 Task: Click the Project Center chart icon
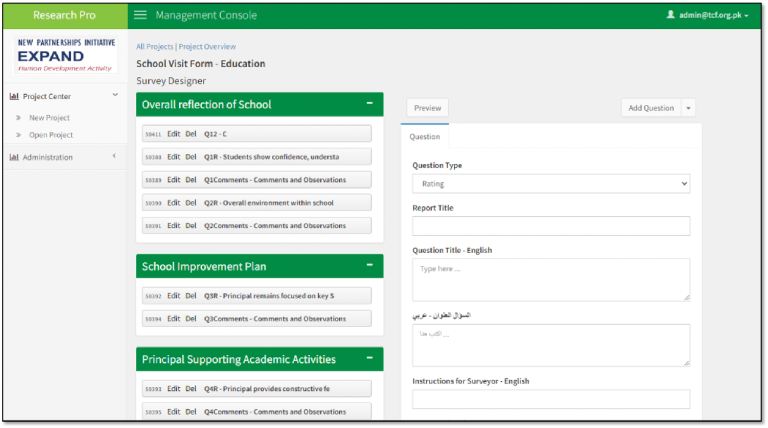pos(14,96)
